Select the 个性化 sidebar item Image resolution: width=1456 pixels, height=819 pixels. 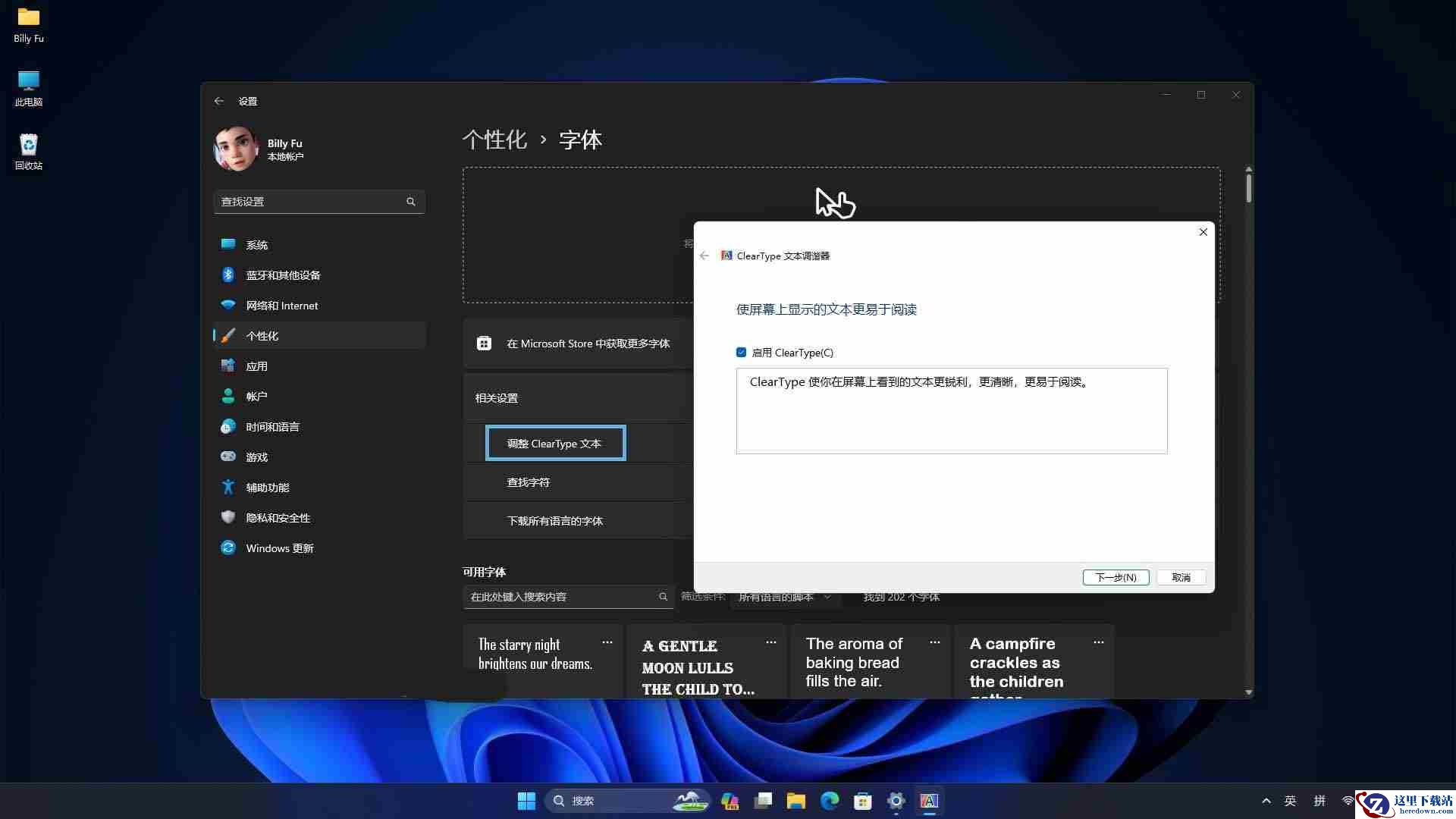pyautogui.click(x=319, y=336)
